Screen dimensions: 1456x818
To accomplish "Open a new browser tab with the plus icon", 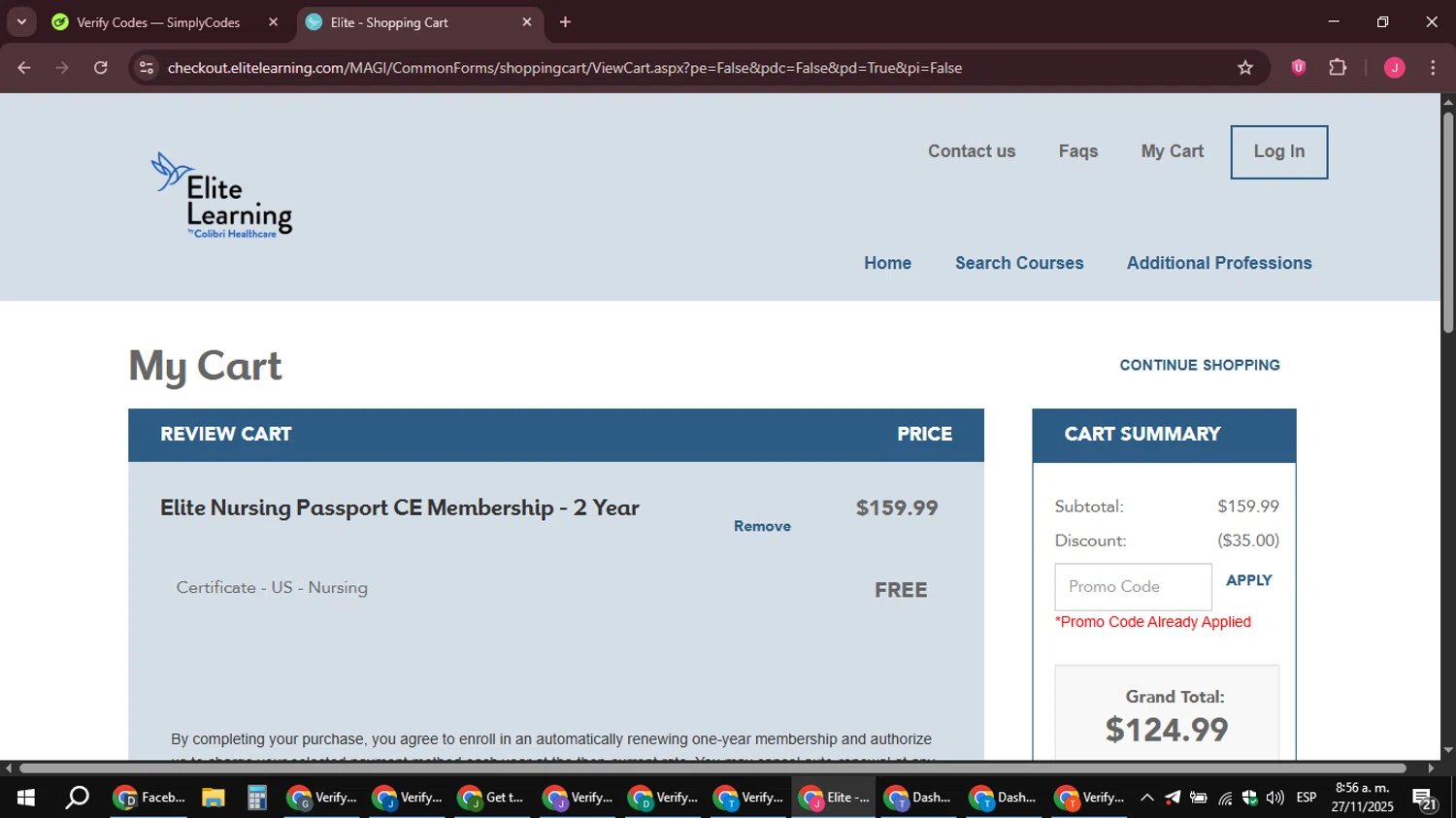I will 565,22.
